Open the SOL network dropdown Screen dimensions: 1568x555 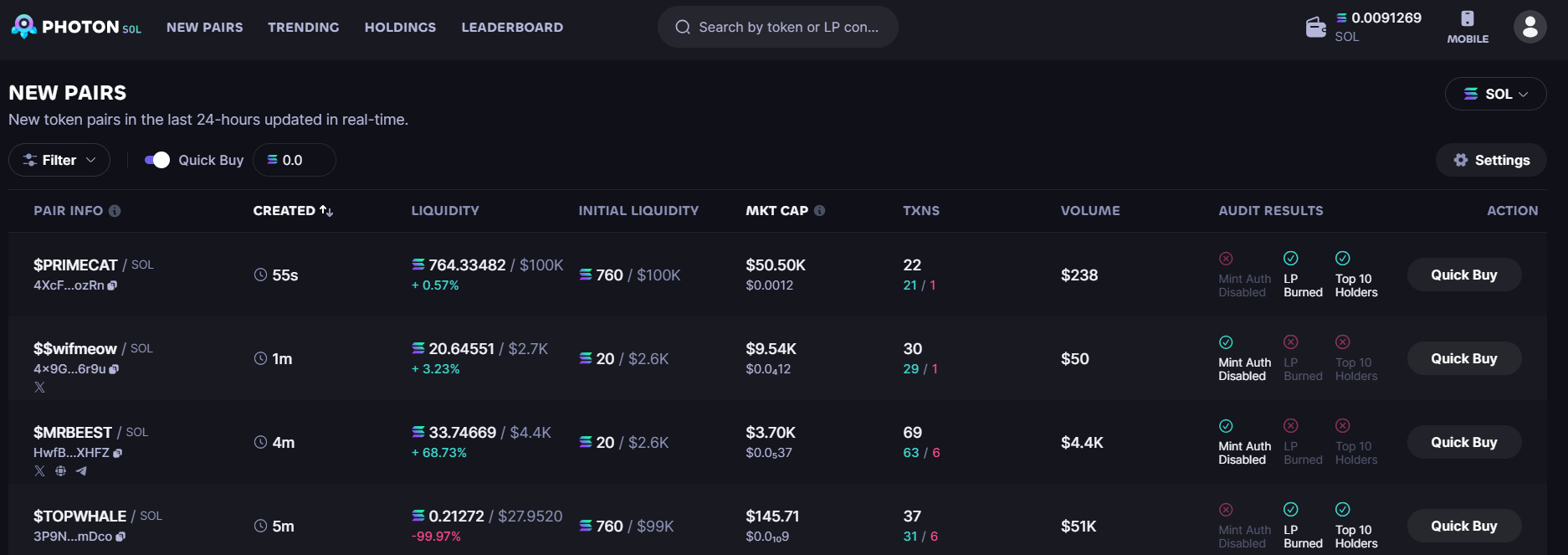click(x=1495, y=93)
